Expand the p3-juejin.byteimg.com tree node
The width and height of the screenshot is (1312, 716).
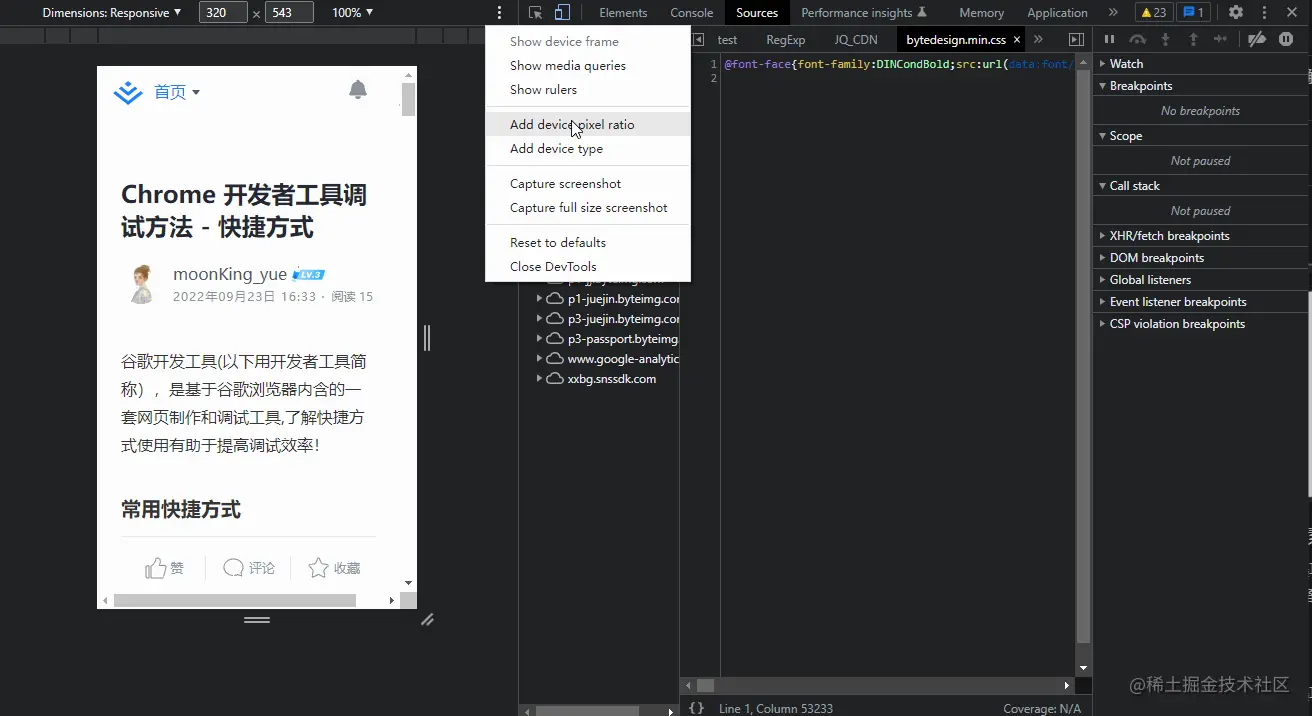tap(540, 319)
